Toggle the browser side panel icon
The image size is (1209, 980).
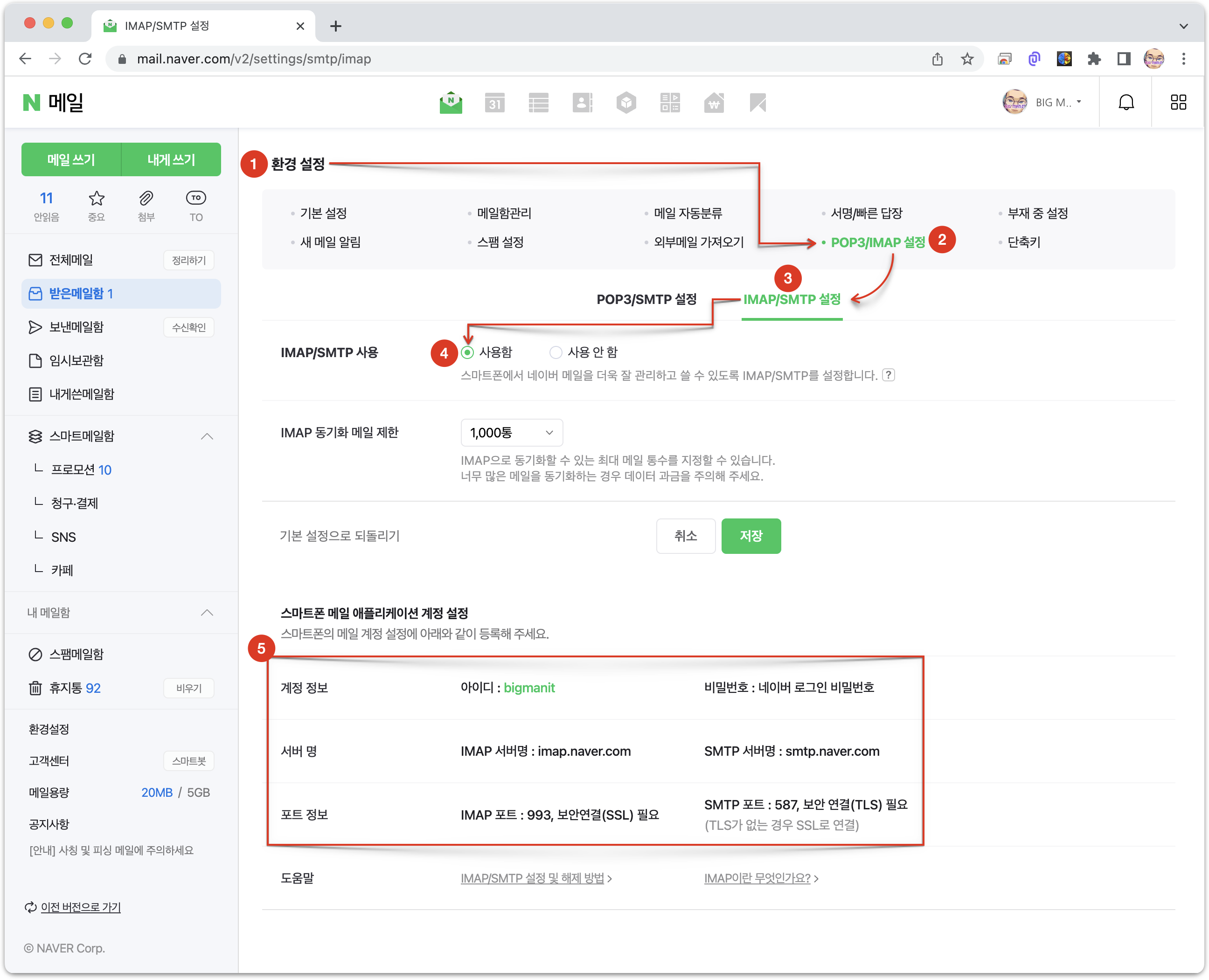coord(1124,59)
